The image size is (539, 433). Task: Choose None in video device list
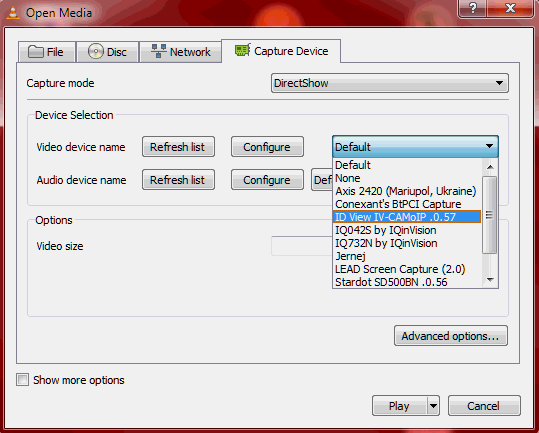click(x=407, y=178)
